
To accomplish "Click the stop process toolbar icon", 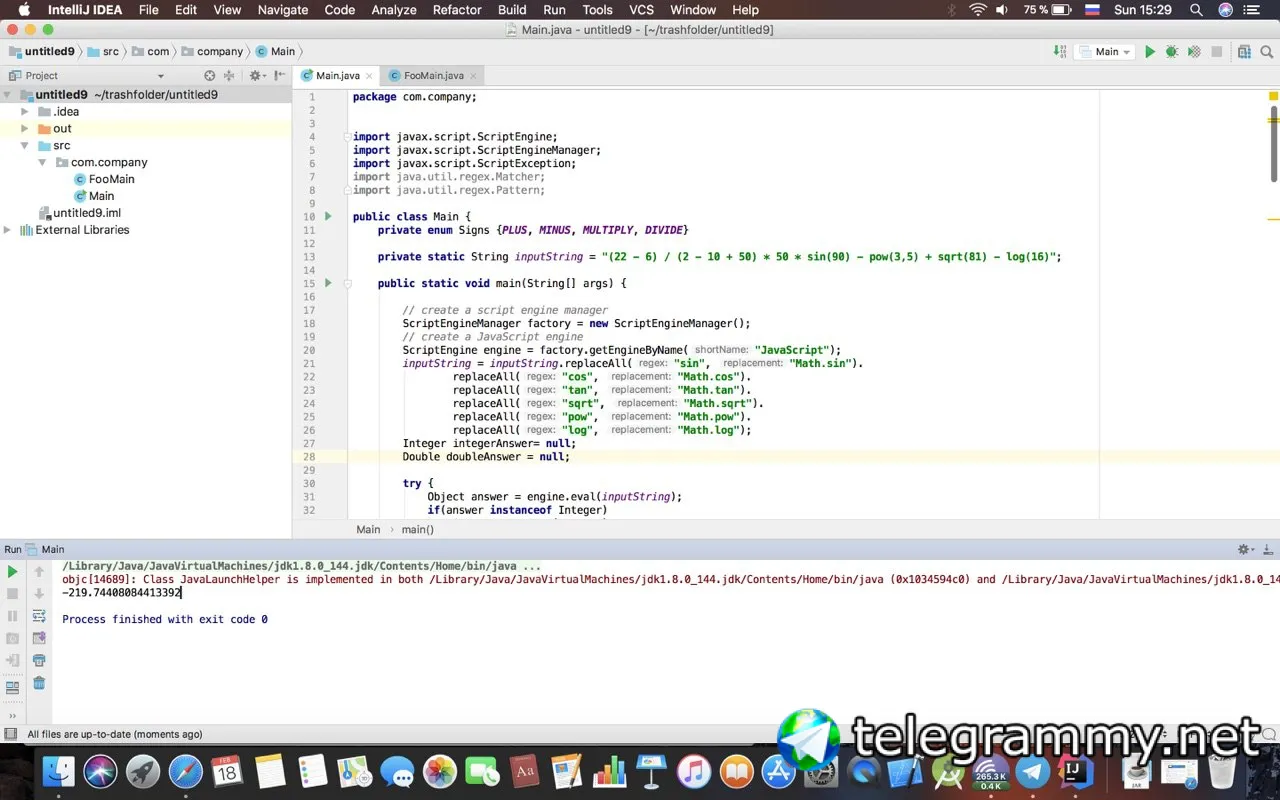I will pos(1217,52).
